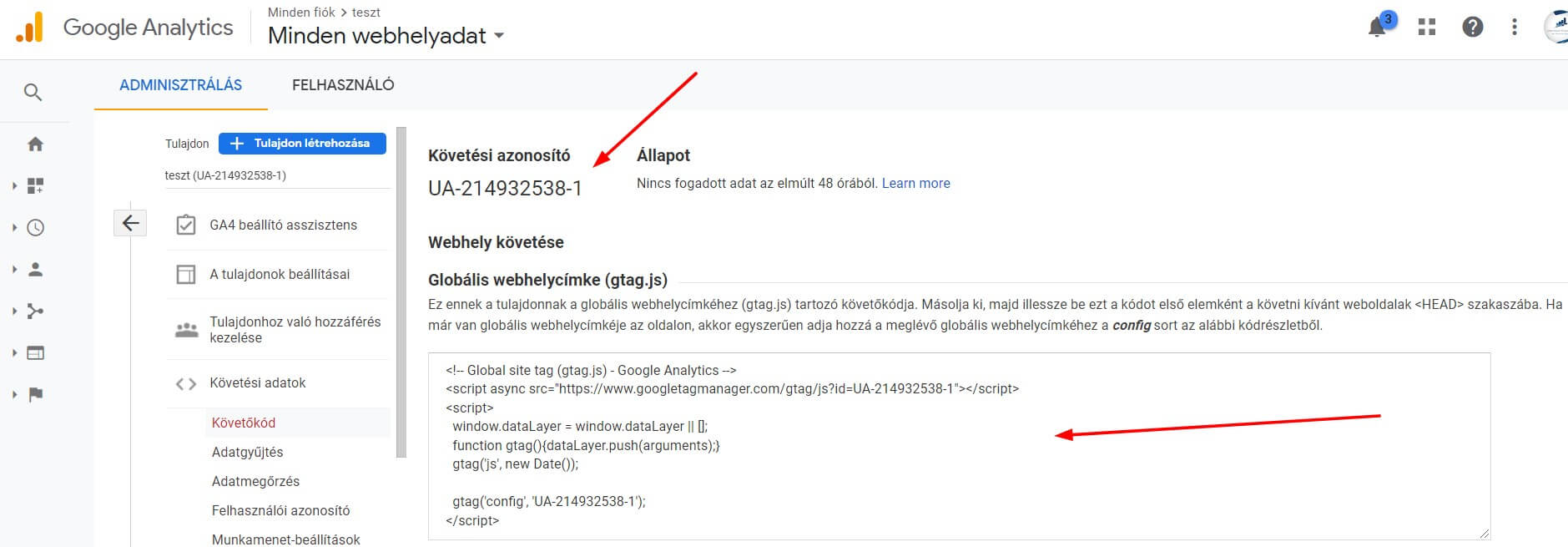
Task: Expand the Customization section arrow
Action: 14,185
